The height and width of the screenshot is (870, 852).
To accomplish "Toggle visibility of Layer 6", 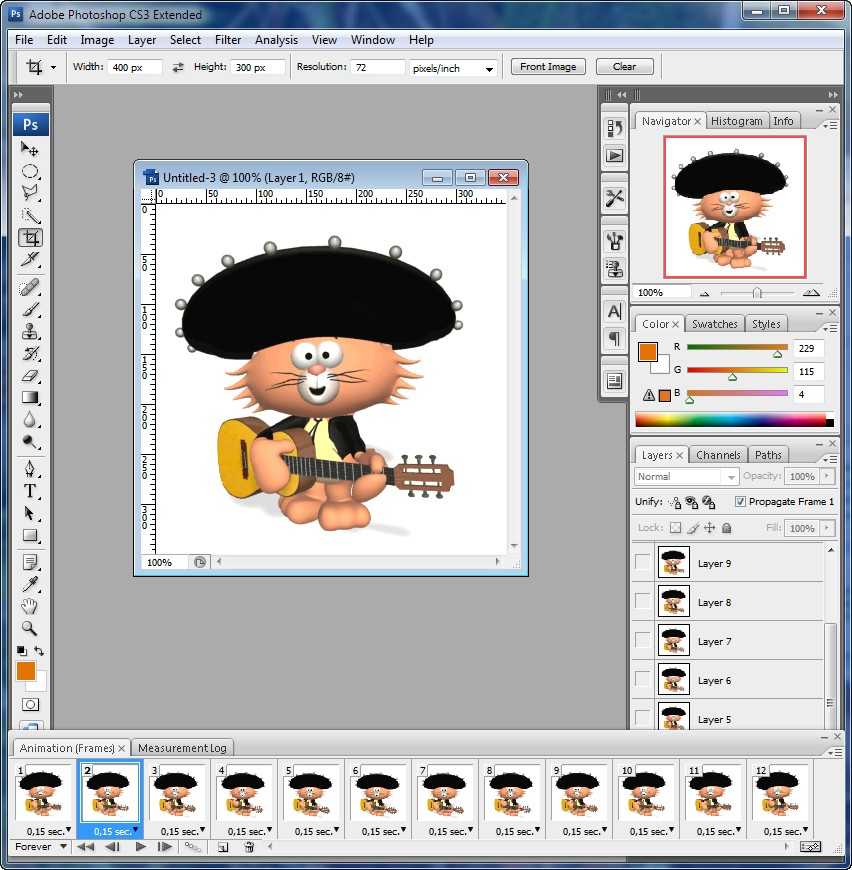I will pos(642,679).
